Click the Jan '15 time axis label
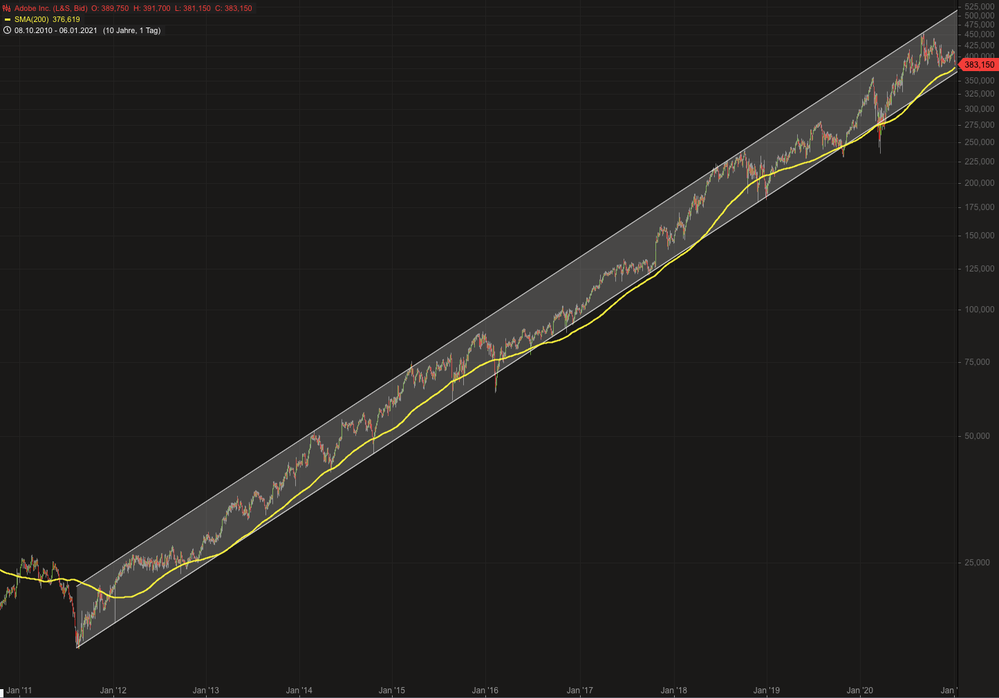 (x=392, y=690)
